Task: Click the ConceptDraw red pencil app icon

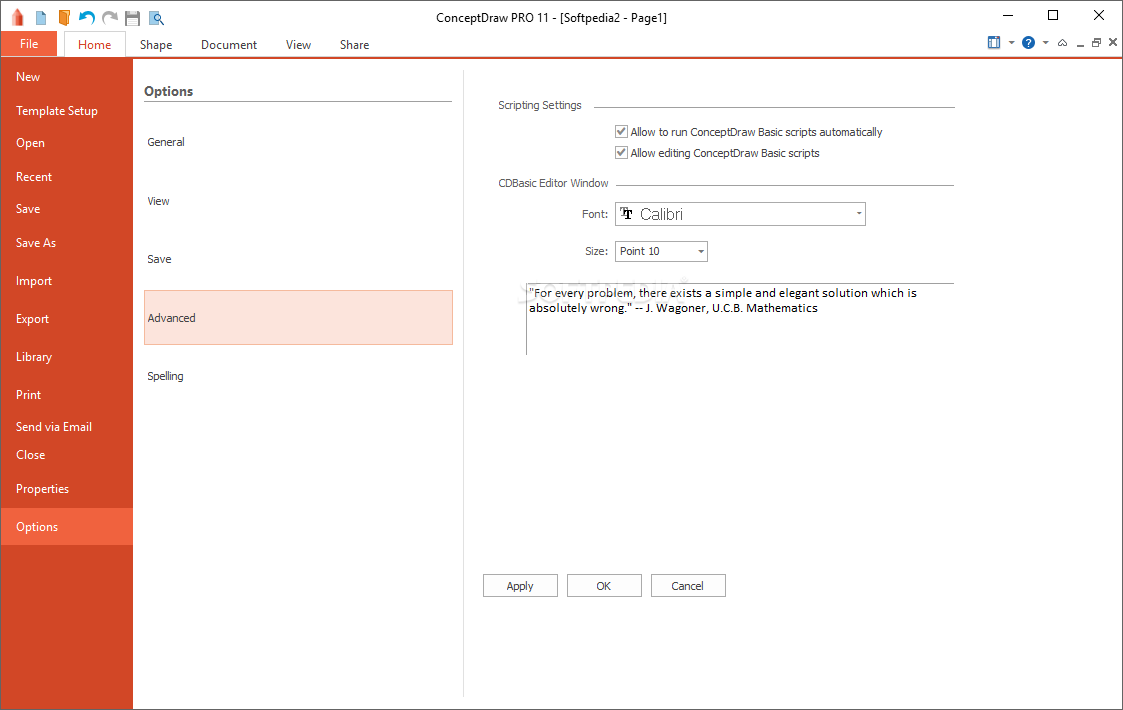Action: tap(18, 17)
